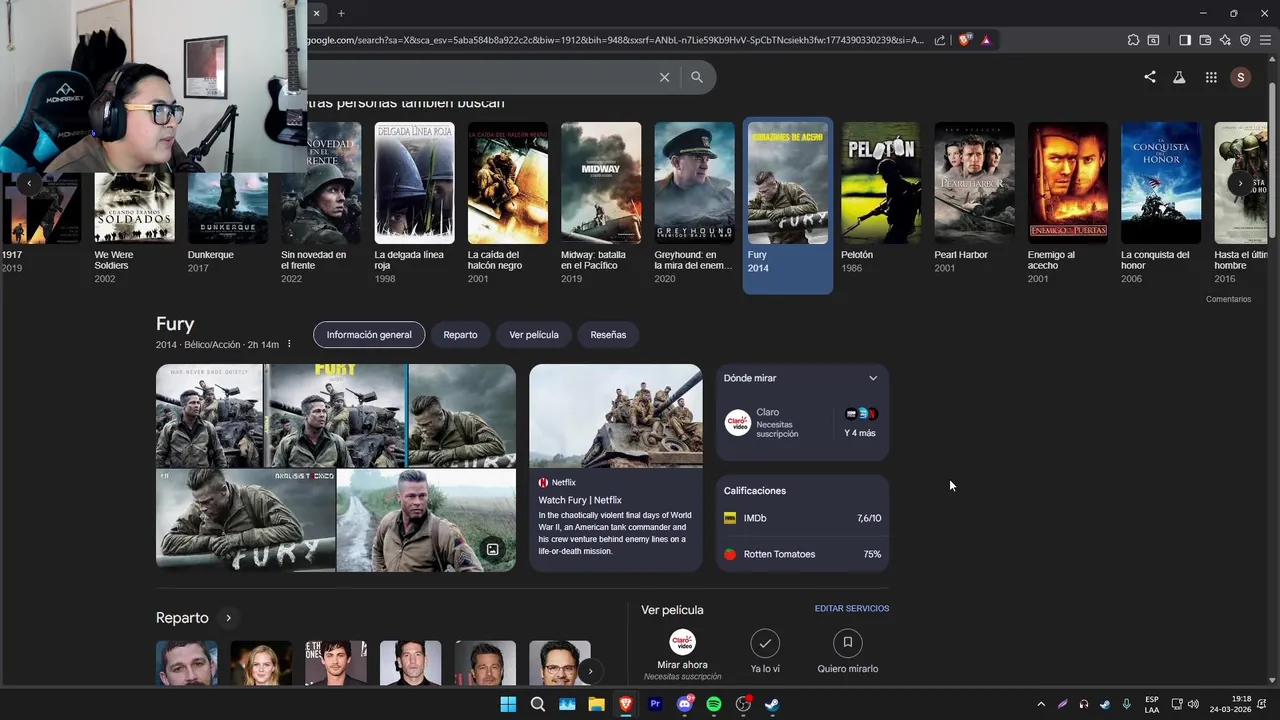Clear the Google search box text

(664, 77)
